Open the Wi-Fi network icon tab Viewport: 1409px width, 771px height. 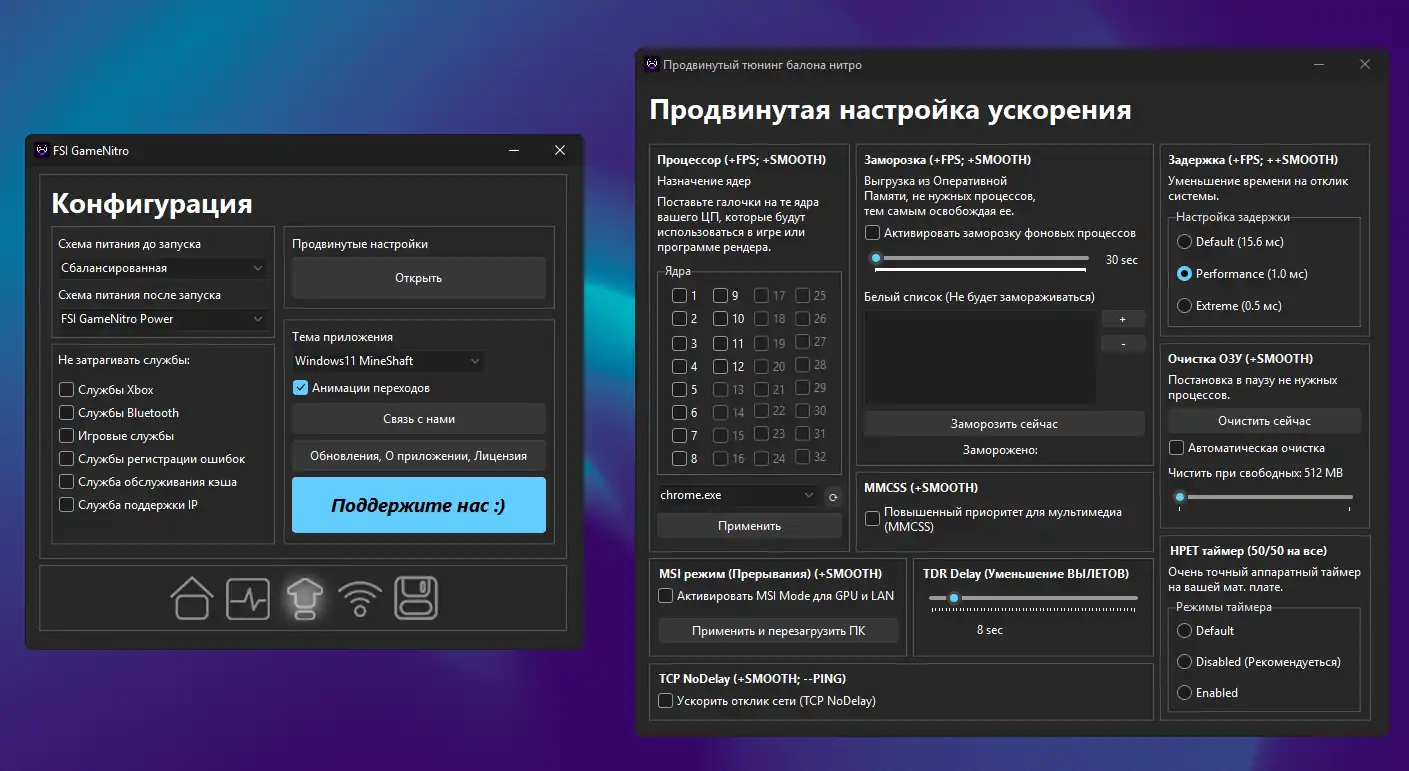360,598
